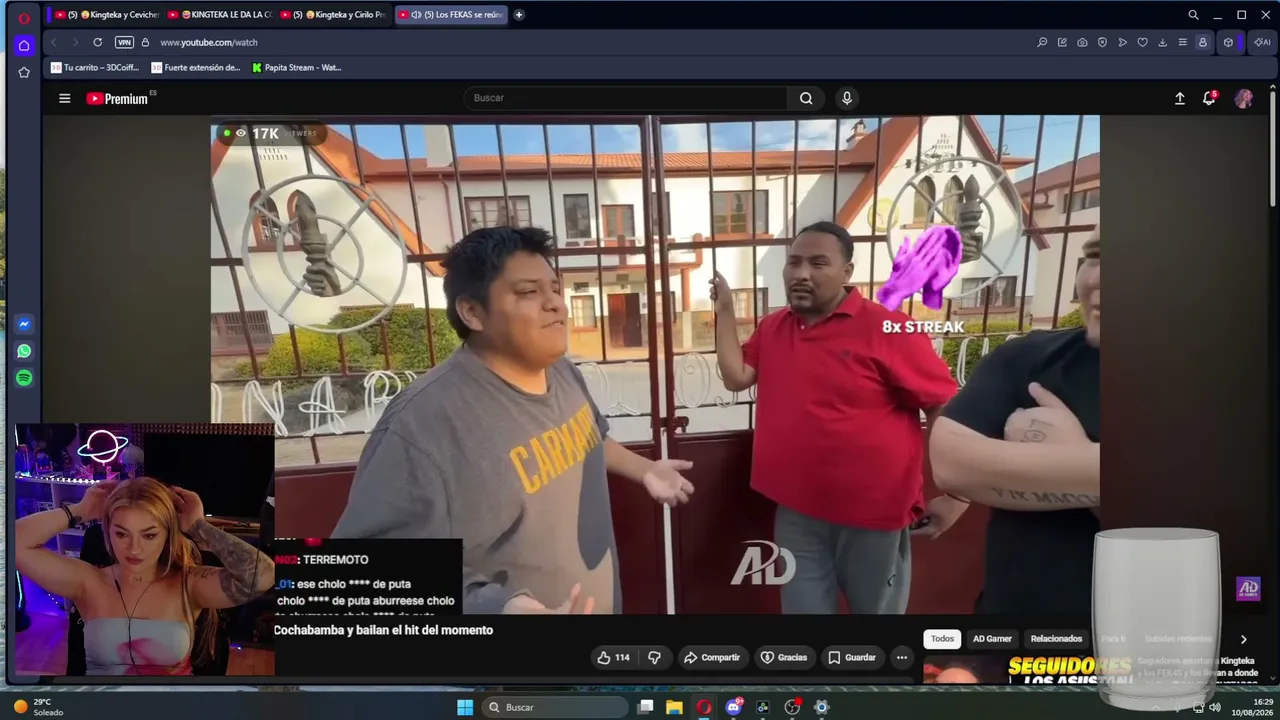Open Opera player send arrow icon
1280x720 pixels.
click(1122, 42)
